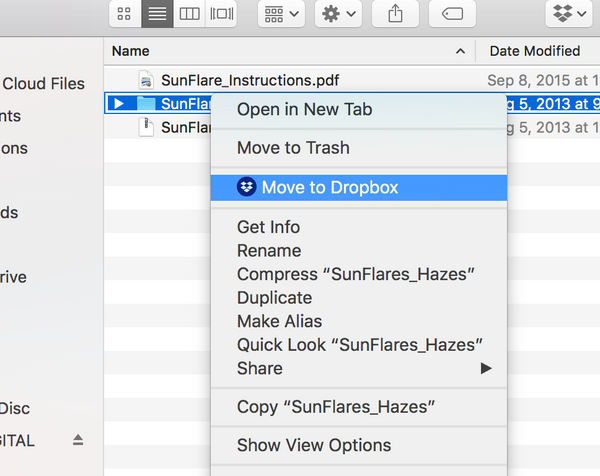Switch to column view in toolbar
Image resolution: width=600 pixels, height=476 pixels.
pyautogui.click(x=189, y=14)
